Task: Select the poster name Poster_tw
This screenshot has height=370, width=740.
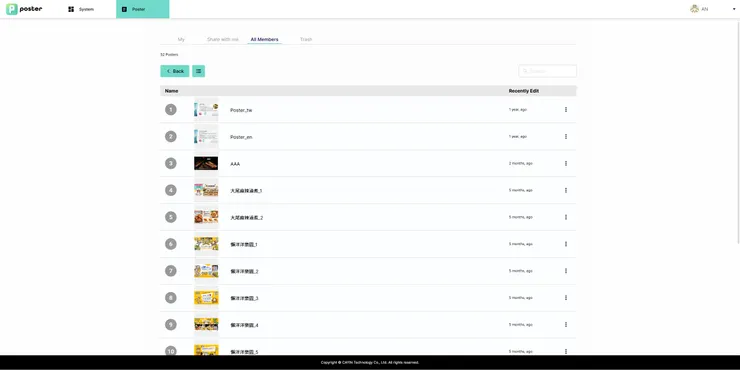Action: click(x=241, y=110)
